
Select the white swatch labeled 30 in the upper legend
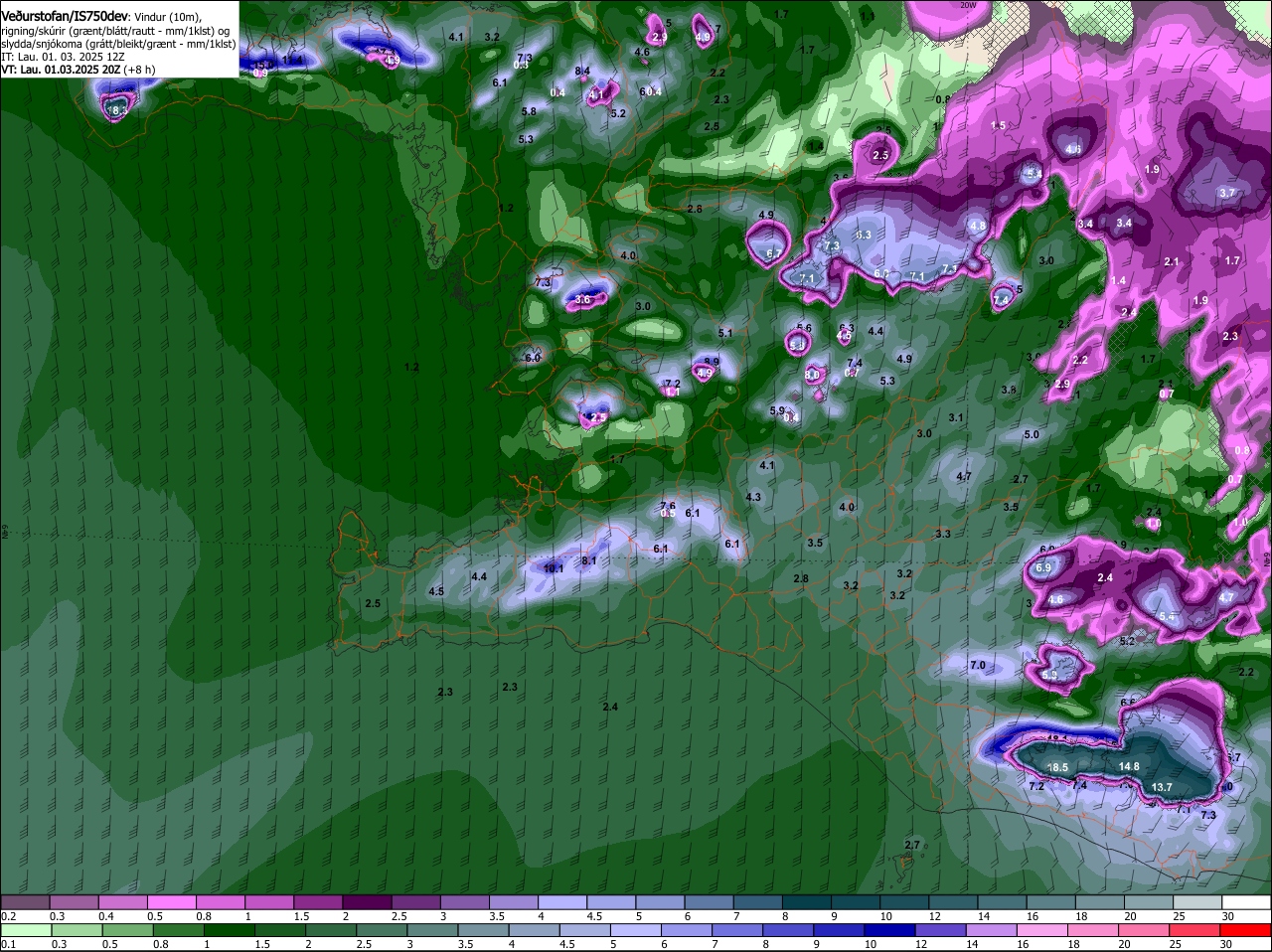tap(1246, 902)
